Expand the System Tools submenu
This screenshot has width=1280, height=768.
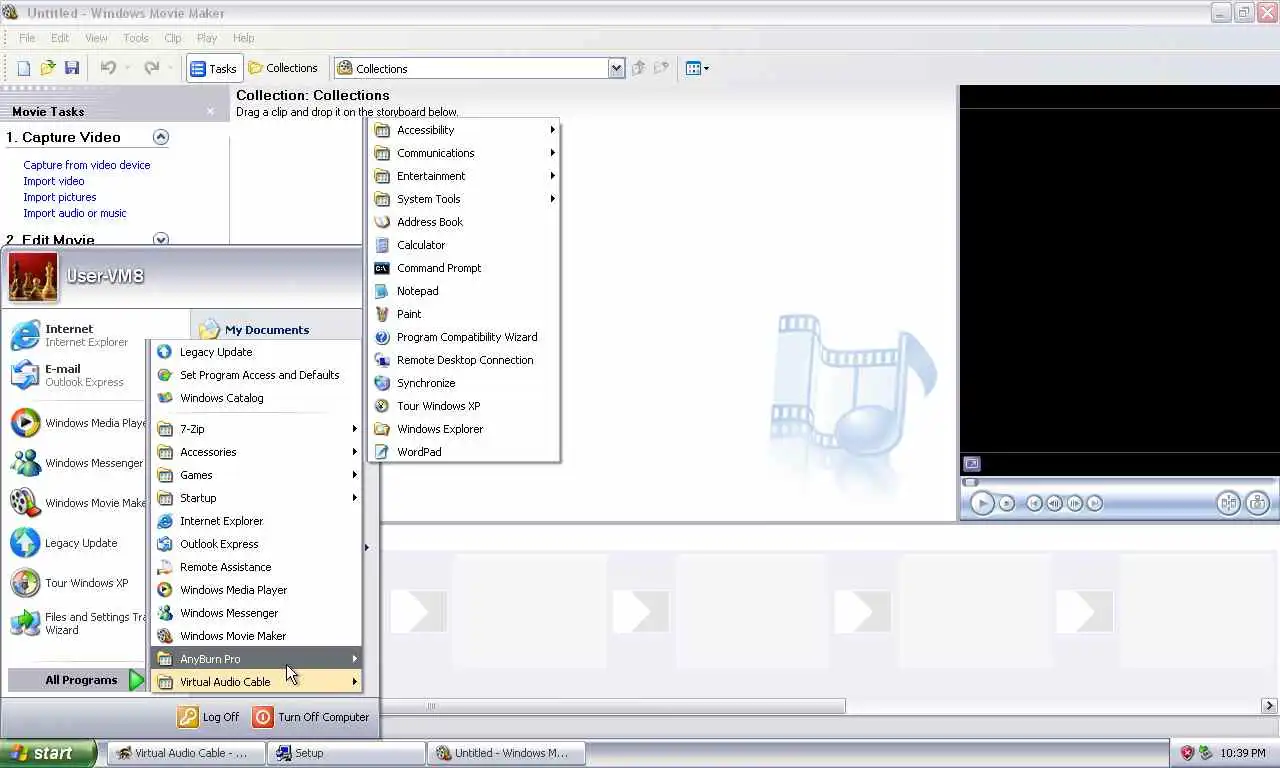(464, 199)
